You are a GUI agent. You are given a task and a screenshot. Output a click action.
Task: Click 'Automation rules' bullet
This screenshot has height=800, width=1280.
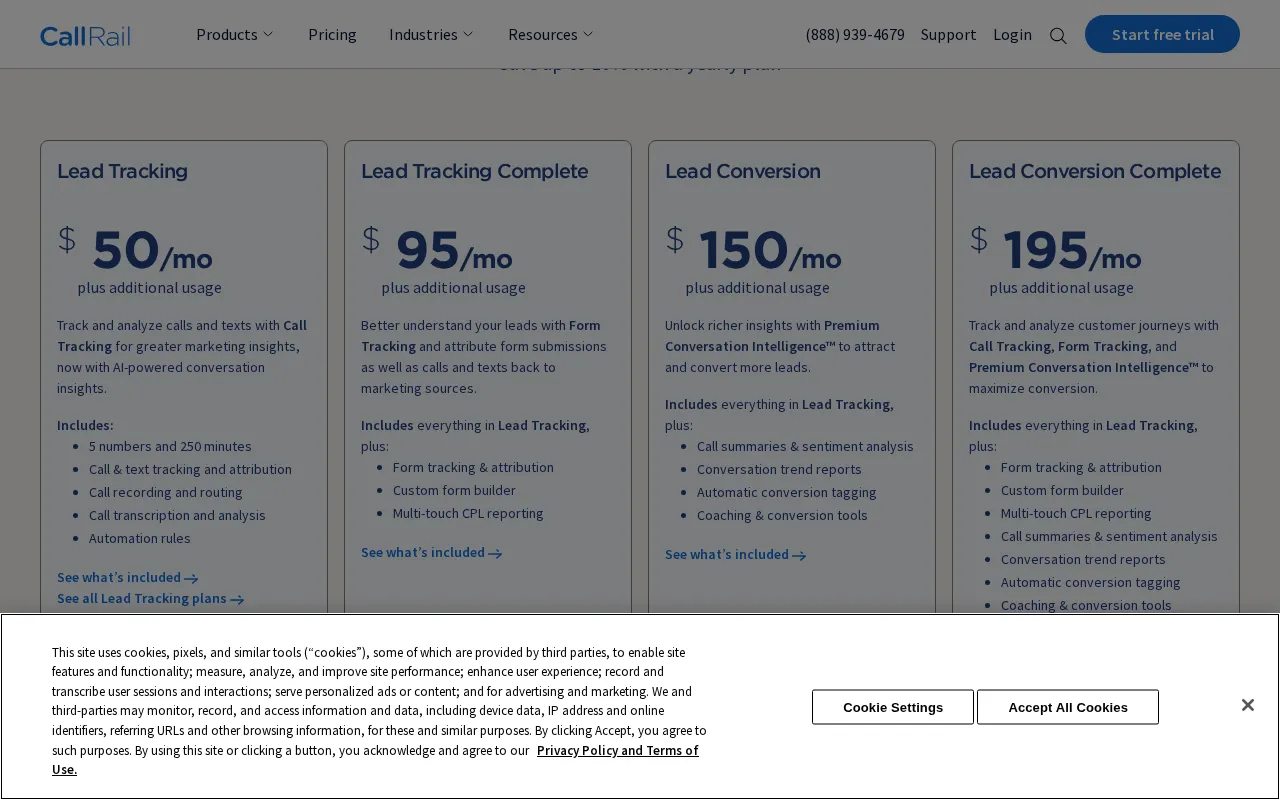(x=140, y=538)
